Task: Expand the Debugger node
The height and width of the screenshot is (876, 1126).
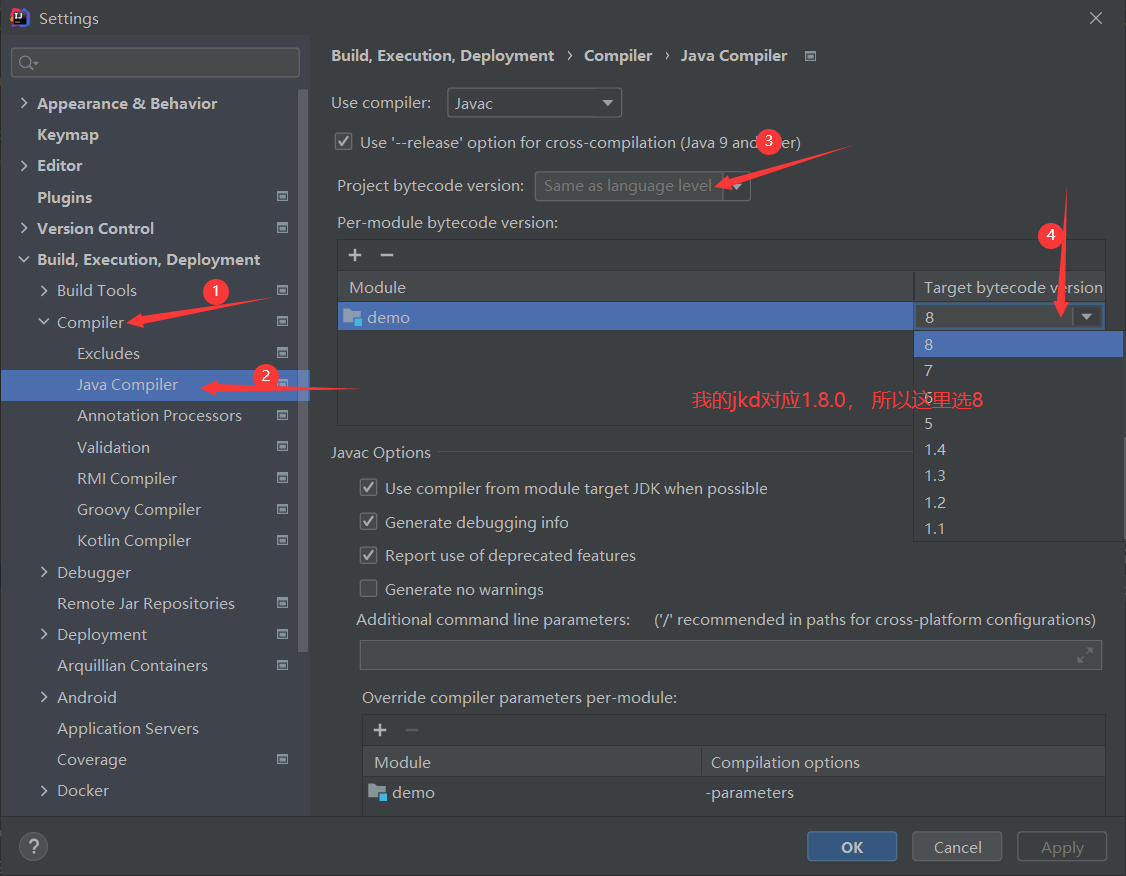Action: coord(44,572)
